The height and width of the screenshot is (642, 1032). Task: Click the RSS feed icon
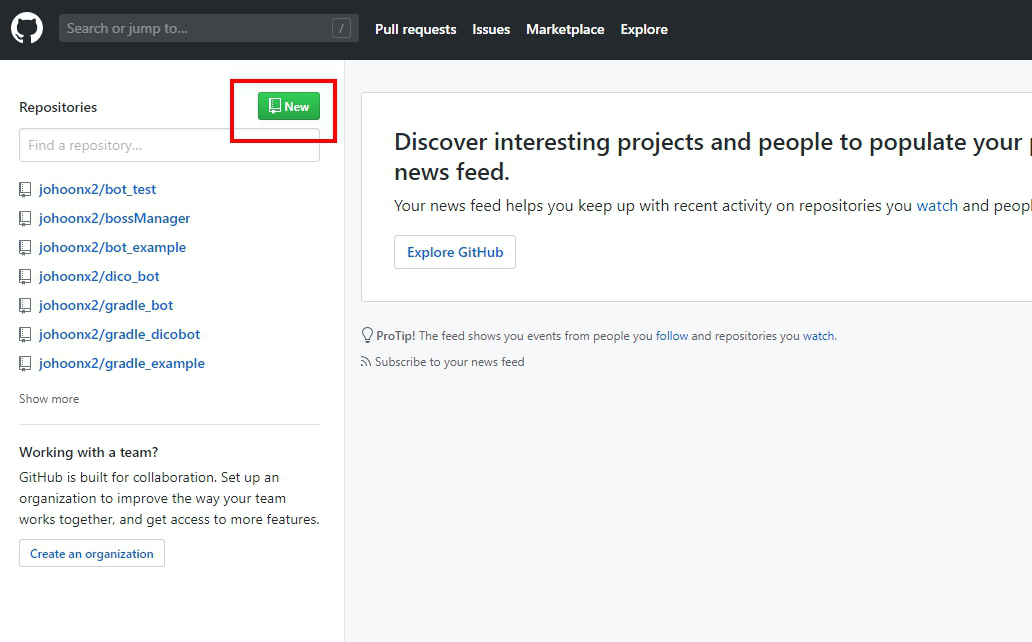[366, 361]
